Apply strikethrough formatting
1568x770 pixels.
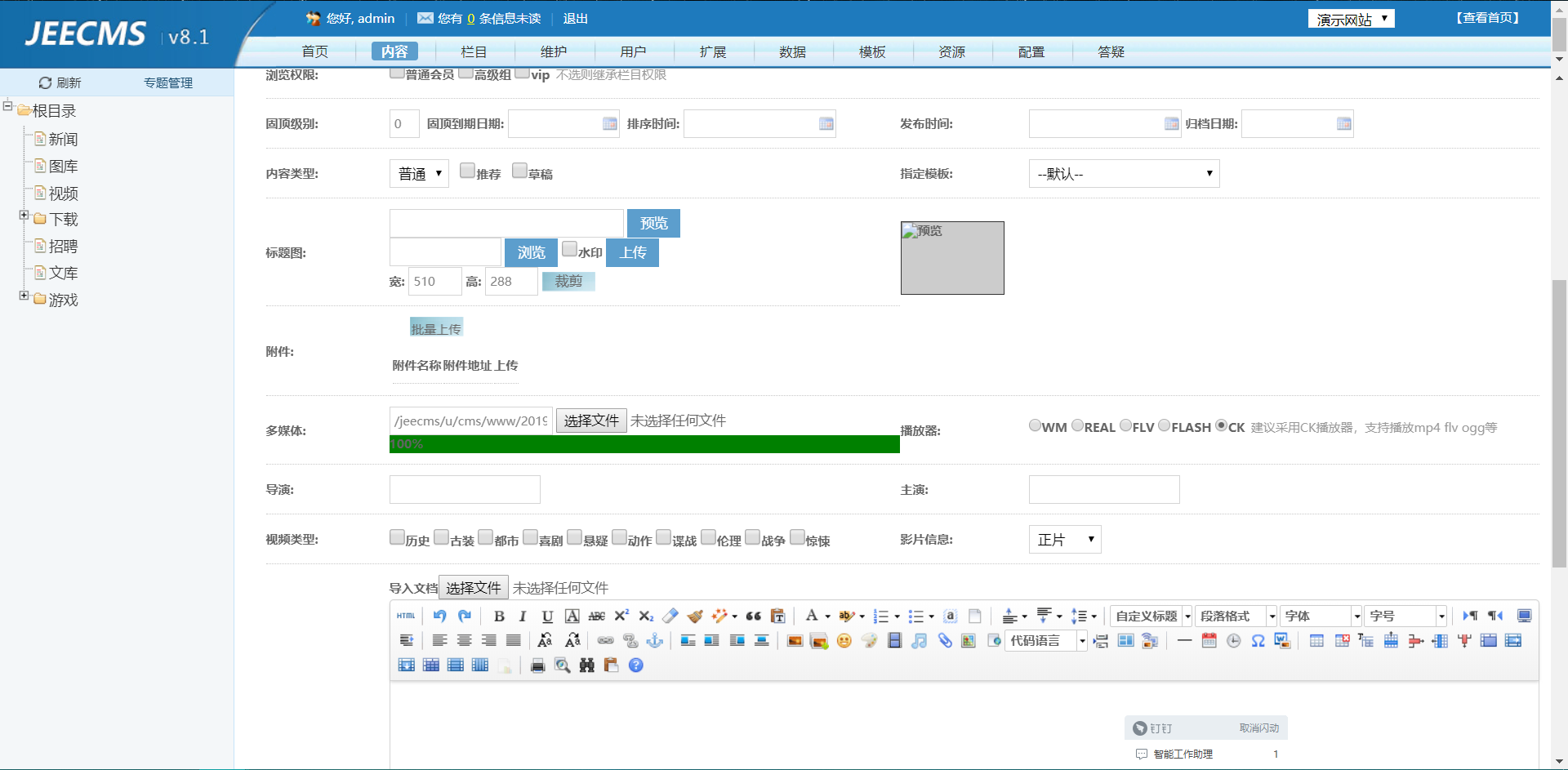(x=597, y=616)
